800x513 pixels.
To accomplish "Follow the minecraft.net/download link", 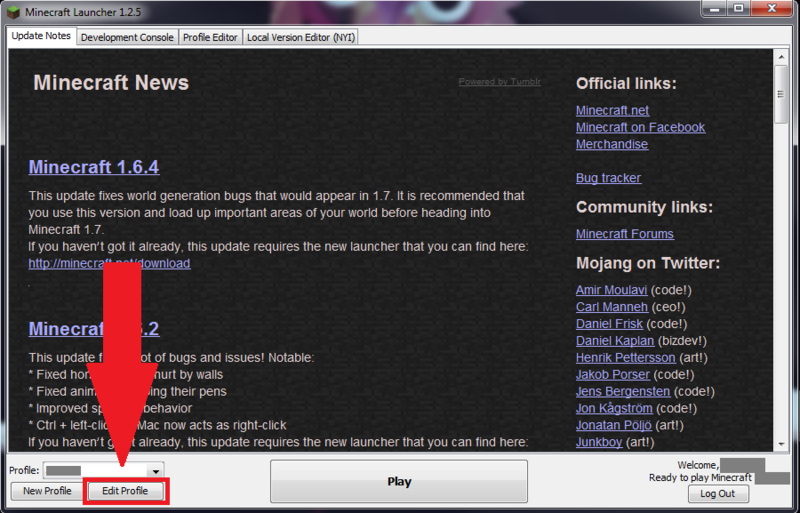I will coord(110,263).
